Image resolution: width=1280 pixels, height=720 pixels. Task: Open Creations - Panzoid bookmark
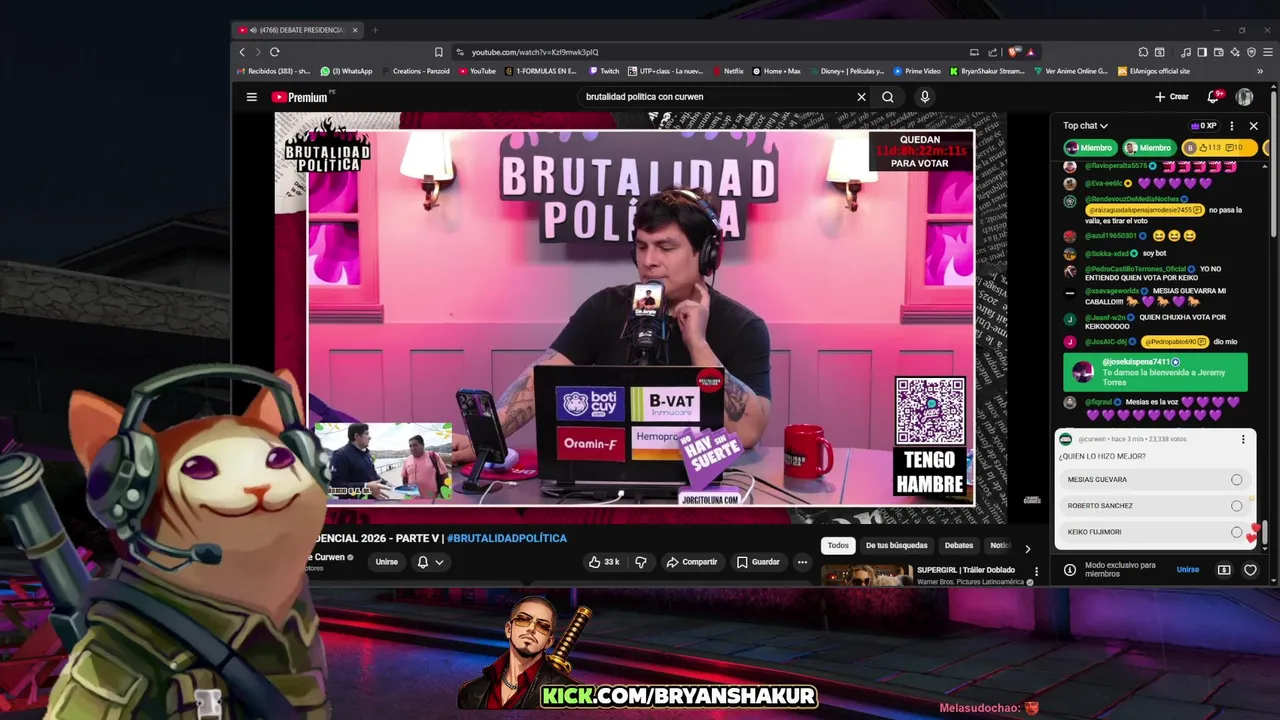coord(415,71)
